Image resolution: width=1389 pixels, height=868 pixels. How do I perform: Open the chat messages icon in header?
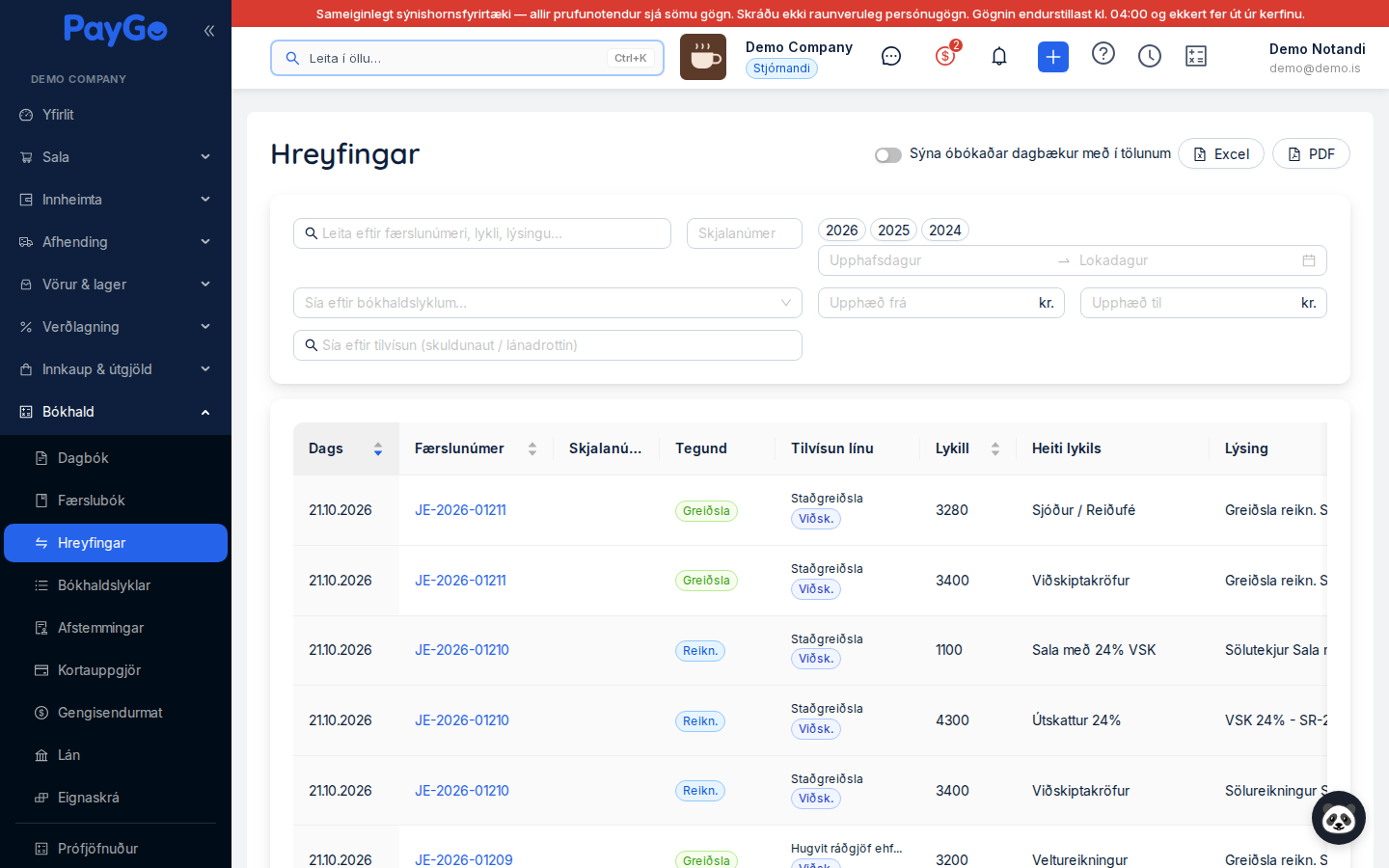(x=891, y=56)
